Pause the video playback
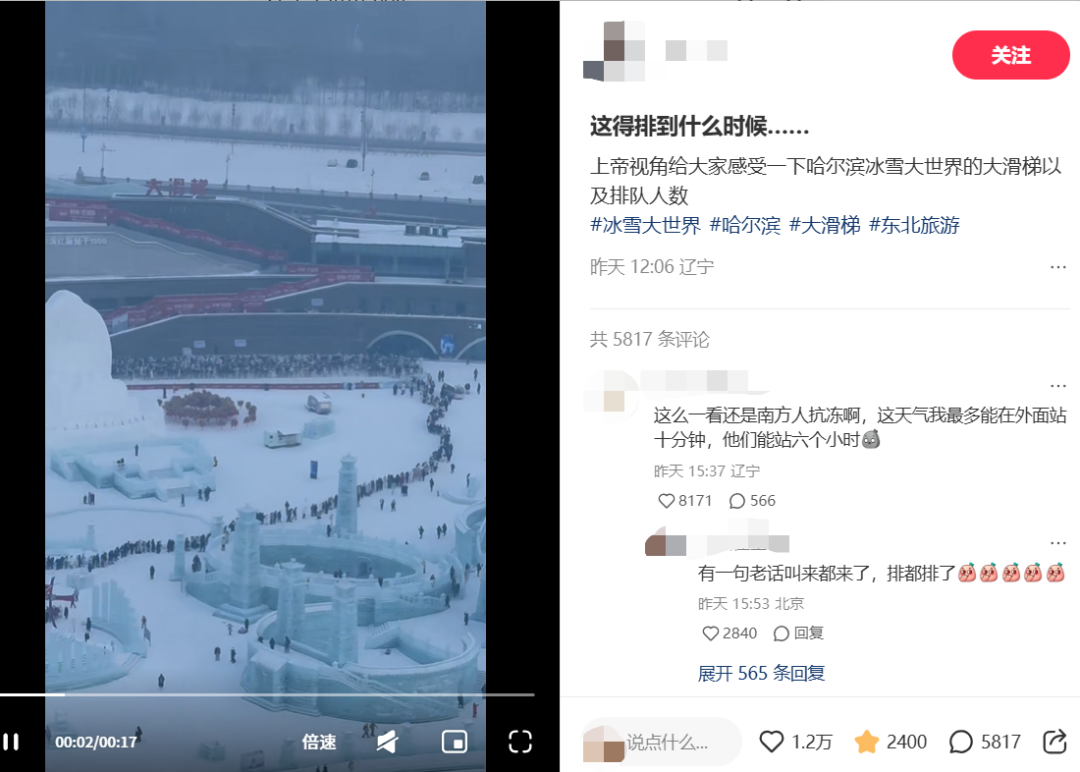 tap(11, 742)
